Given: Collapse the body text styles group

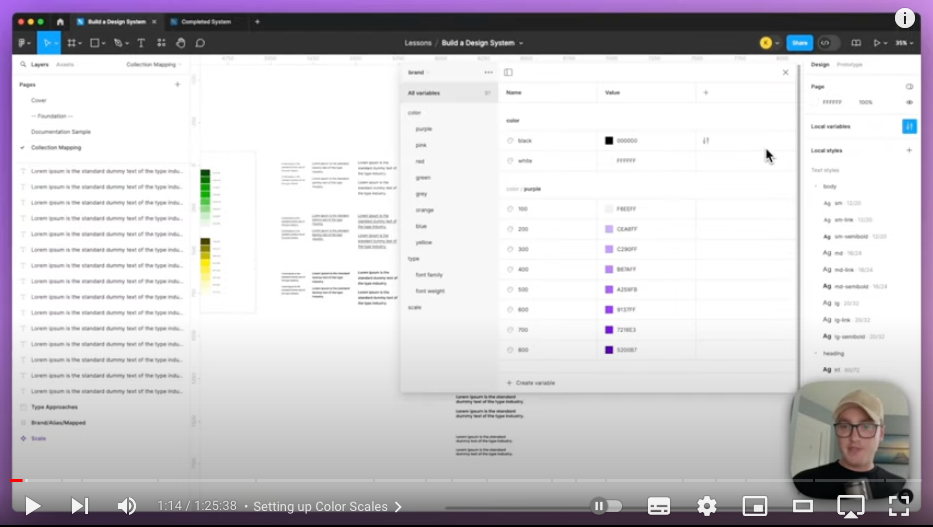Looking at the screenshot, I should (x=816, y=187).
